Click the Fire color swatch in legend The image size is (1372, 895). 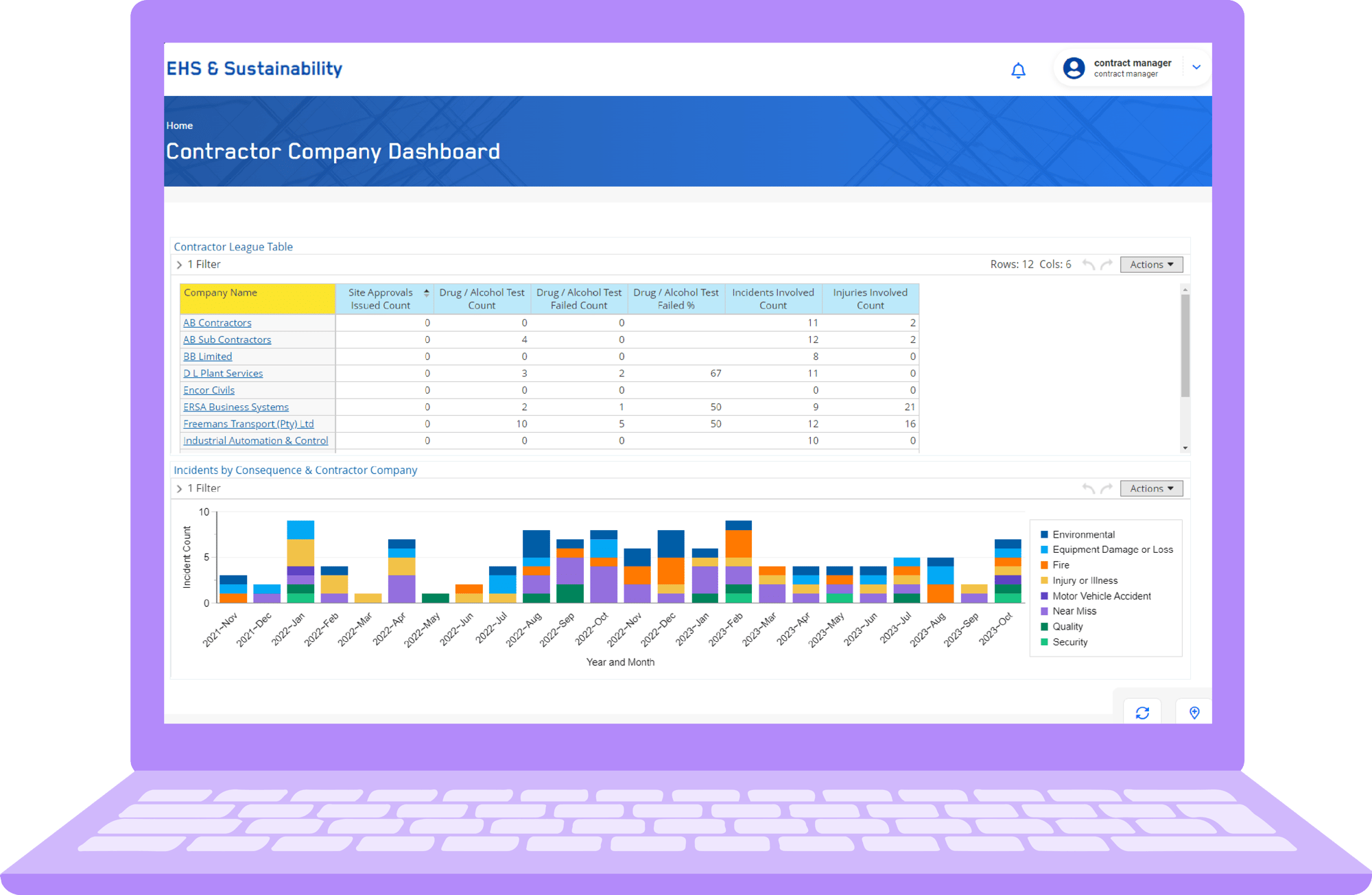point(1044,565)
